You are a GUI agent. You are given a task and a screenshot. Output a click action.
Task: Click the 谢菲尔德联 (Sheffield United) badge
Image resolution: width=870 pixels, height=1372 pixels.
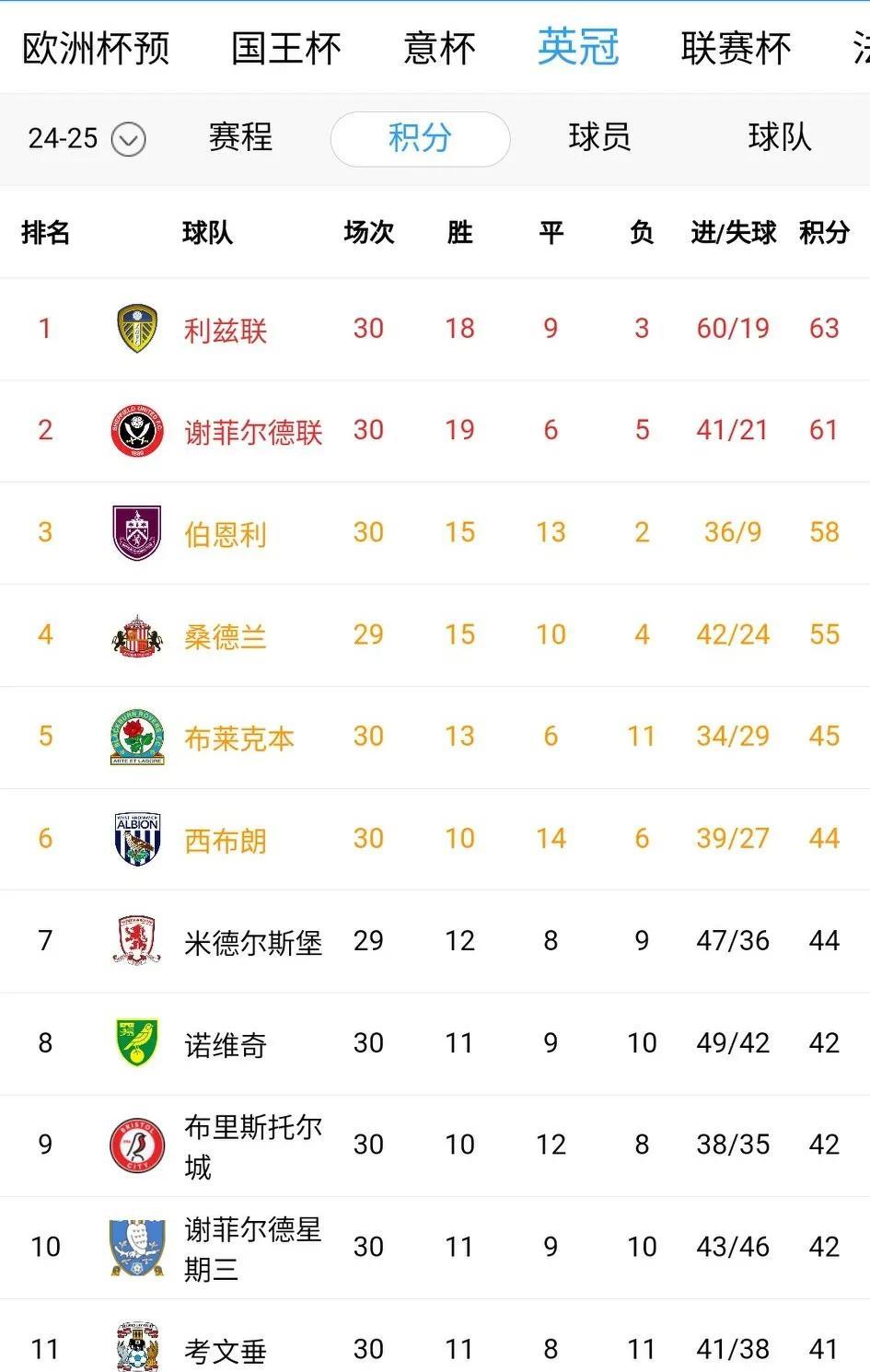point(135,430)
